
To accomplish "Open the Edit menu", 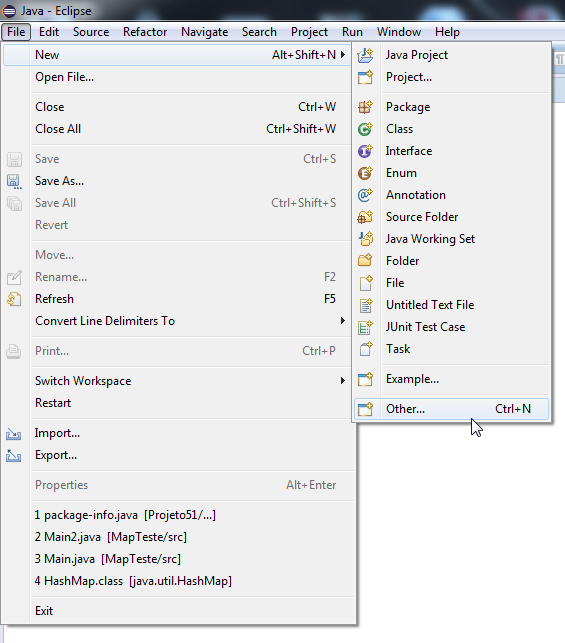I will click(49, 32).
